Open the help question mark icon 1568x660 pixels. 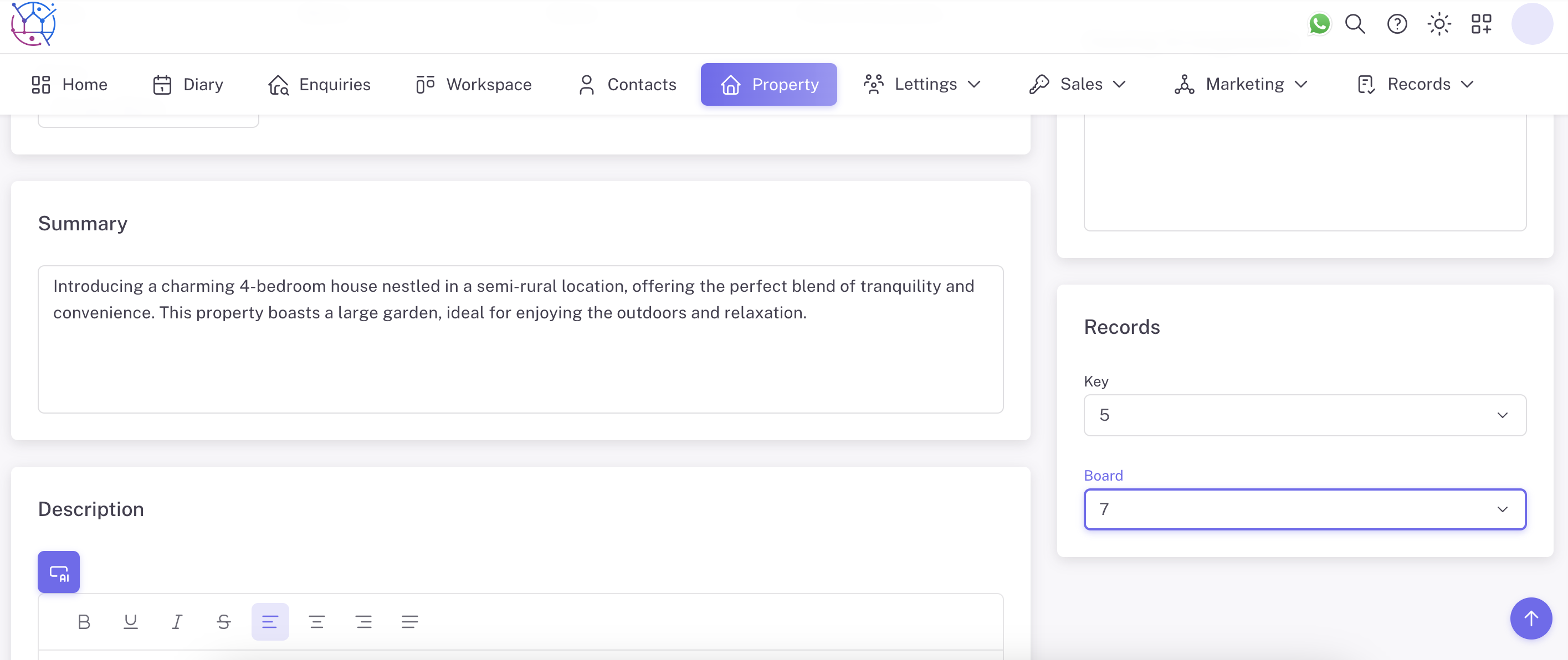(1397, 24)
